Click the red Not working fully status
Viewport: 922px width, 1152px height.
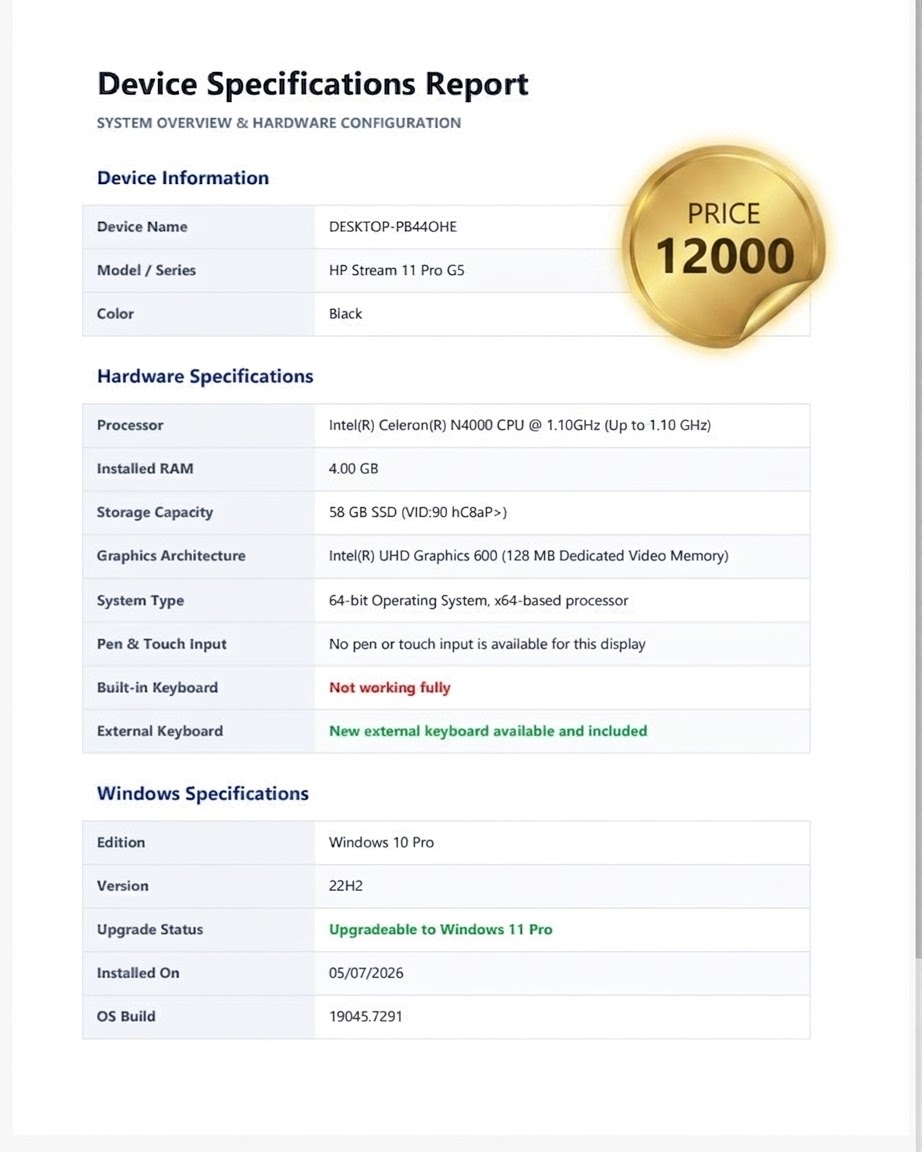point(390,688)
